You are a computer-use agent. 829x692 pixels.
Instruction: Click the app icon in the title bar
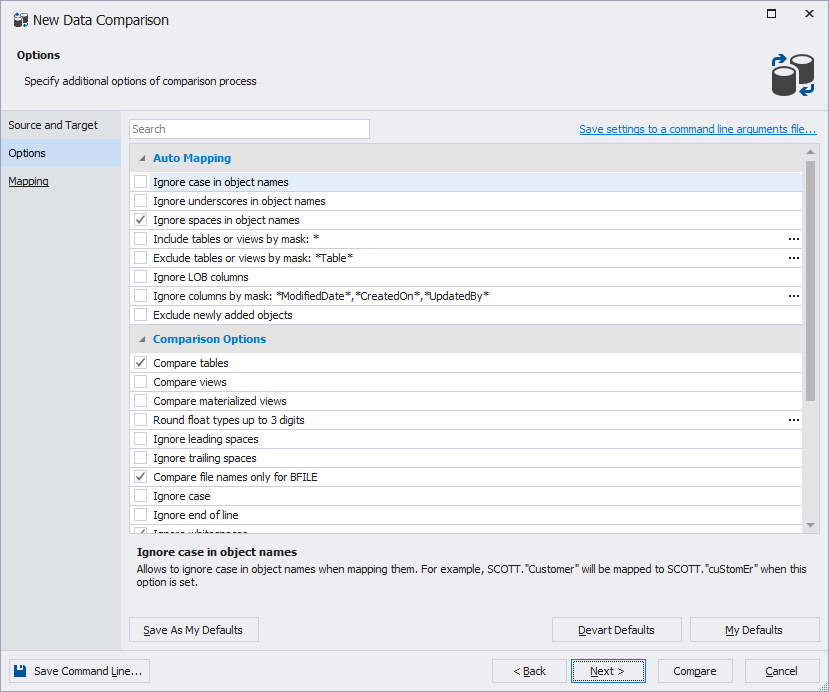[20, 20]
